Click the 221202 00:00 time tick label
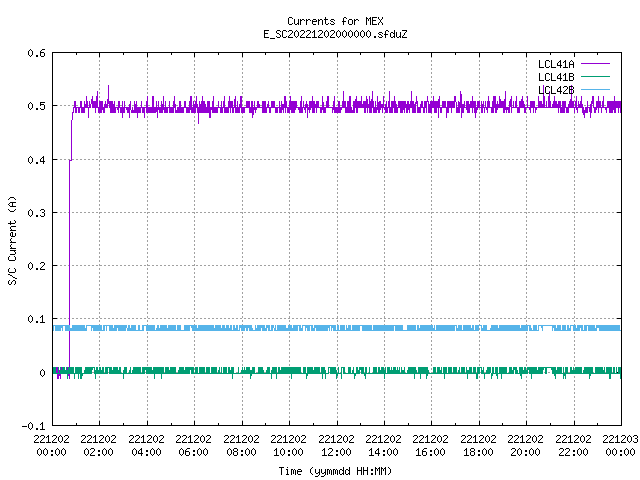This screenshot has width=640, height=480. [x=51, y=445]
